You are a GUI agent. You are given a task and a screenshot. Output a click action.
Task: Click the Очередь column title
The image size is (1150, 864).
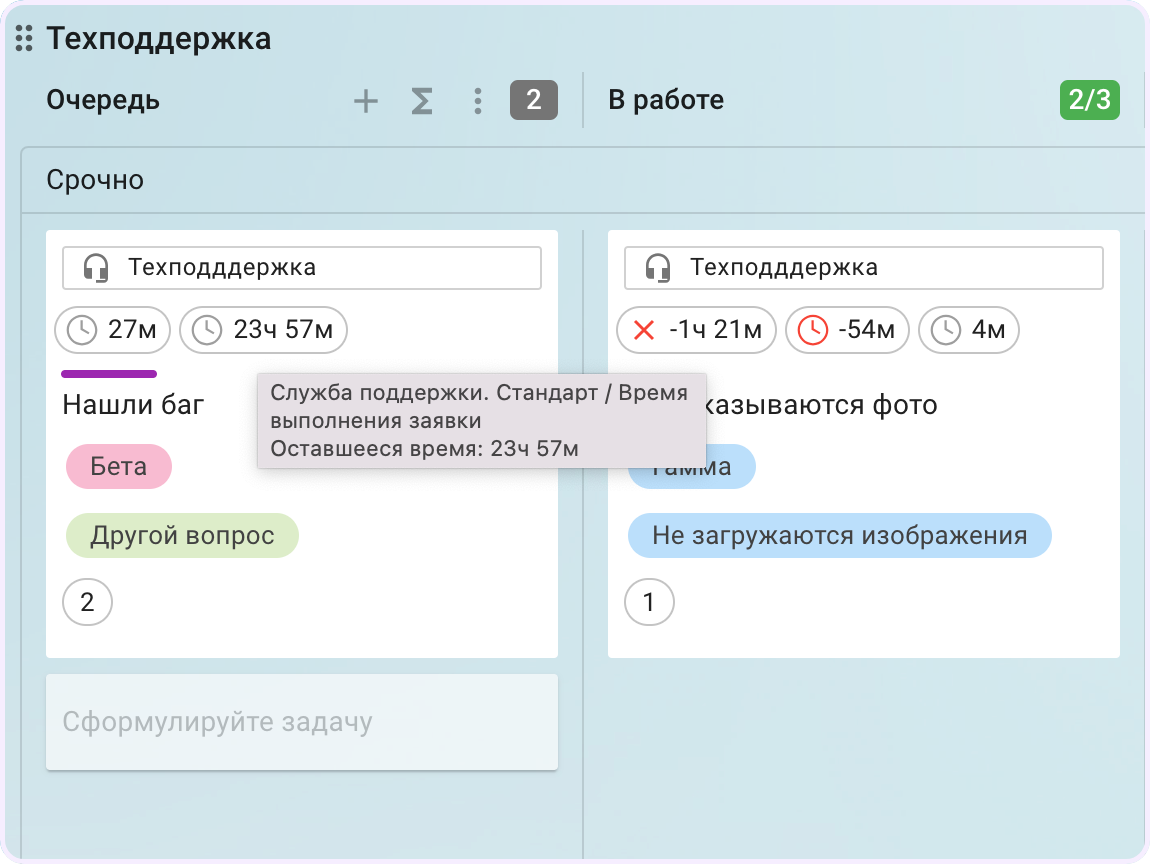(x=103, y=100)
